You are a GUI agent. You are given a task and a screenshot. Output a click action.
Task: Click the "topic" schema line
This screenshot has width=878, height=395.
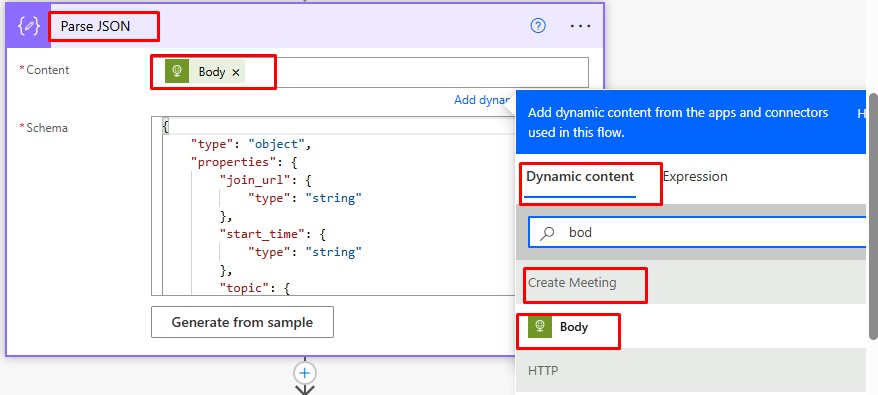pyautogui.click(x=255, y=288)
